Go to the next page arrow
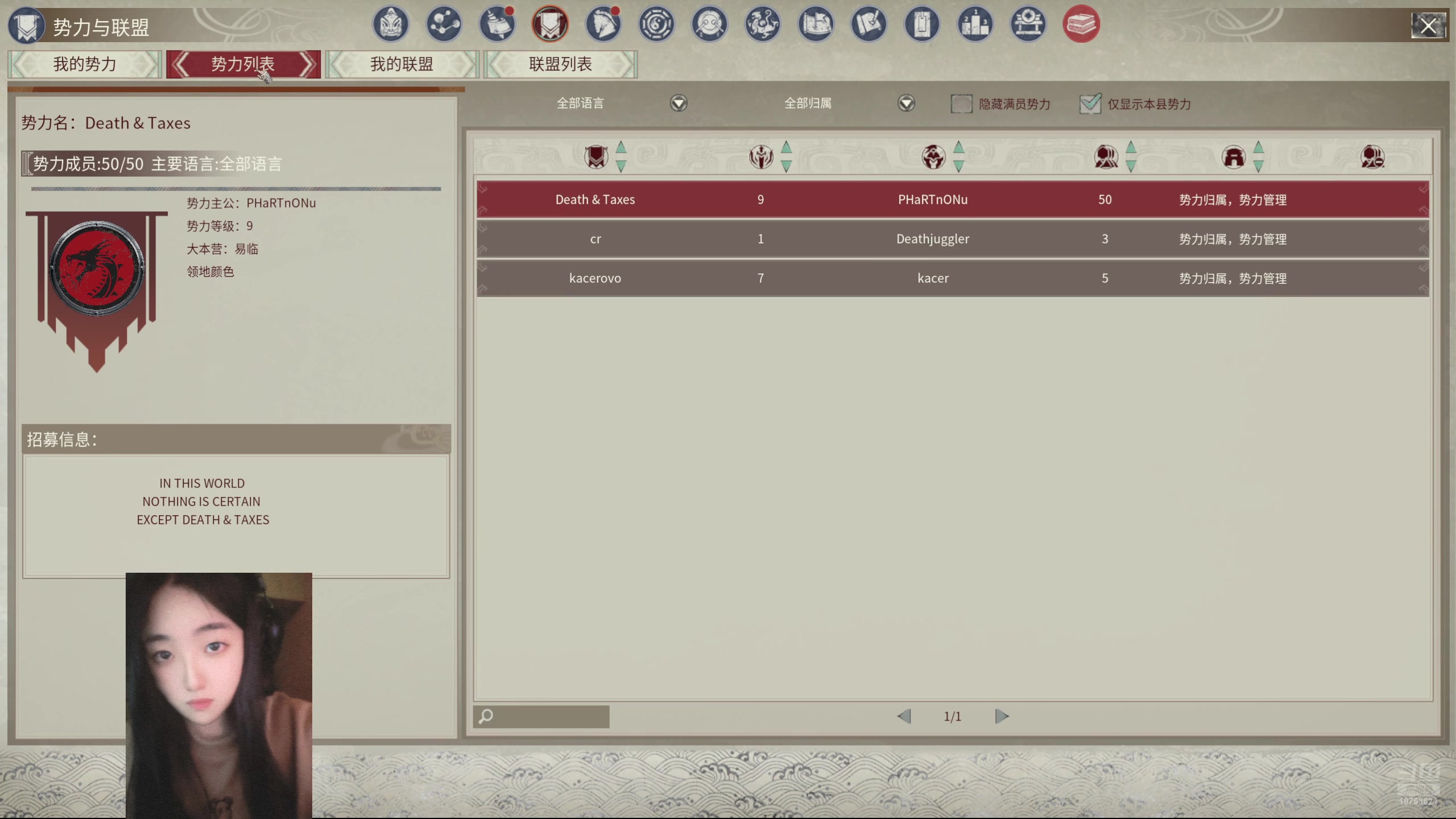1456x819 pixels. click(x=1002, y=716)
